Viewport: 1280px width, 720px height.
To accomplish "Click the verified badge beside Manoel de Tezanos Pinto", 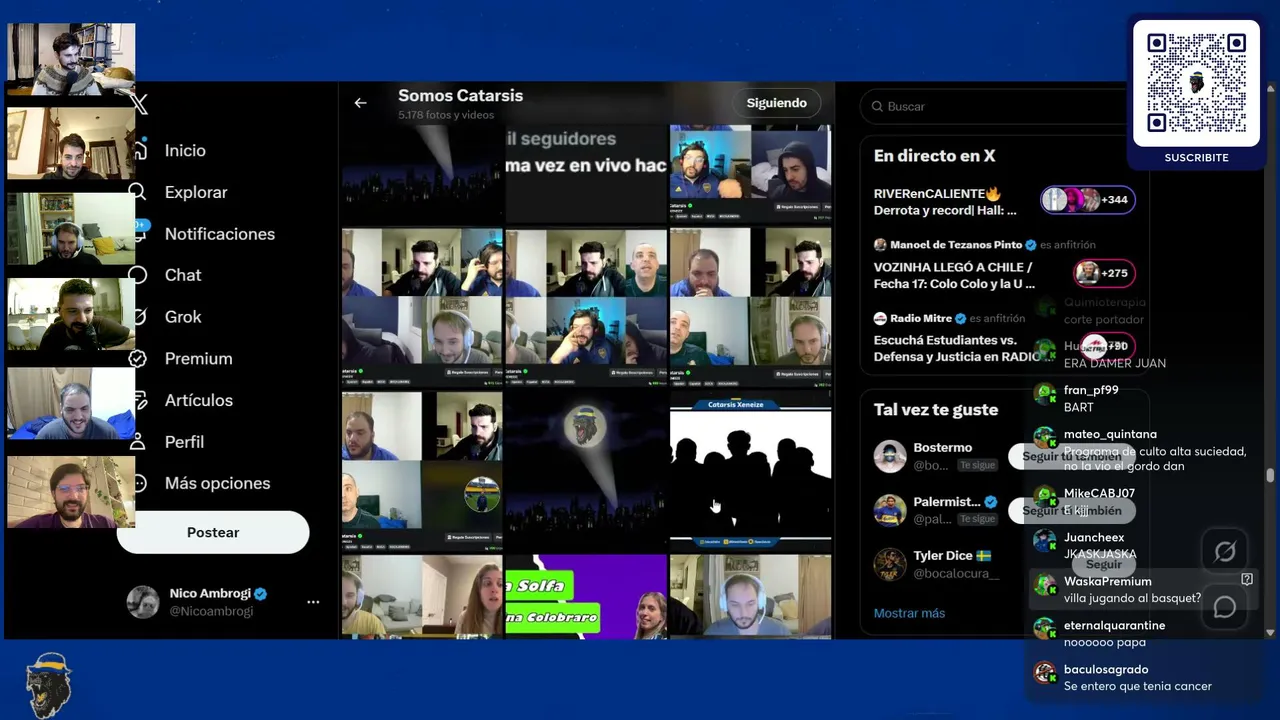I will (x=1031, y=244).
